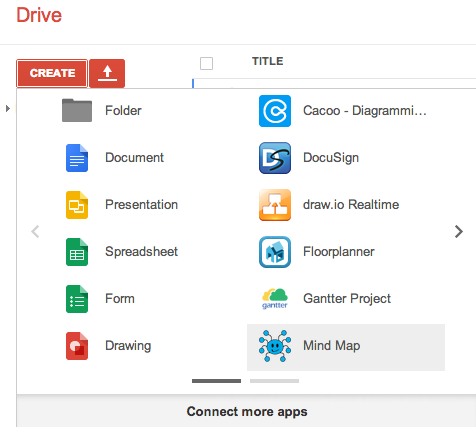Click the green Form icon

click(x=77, y=299)
